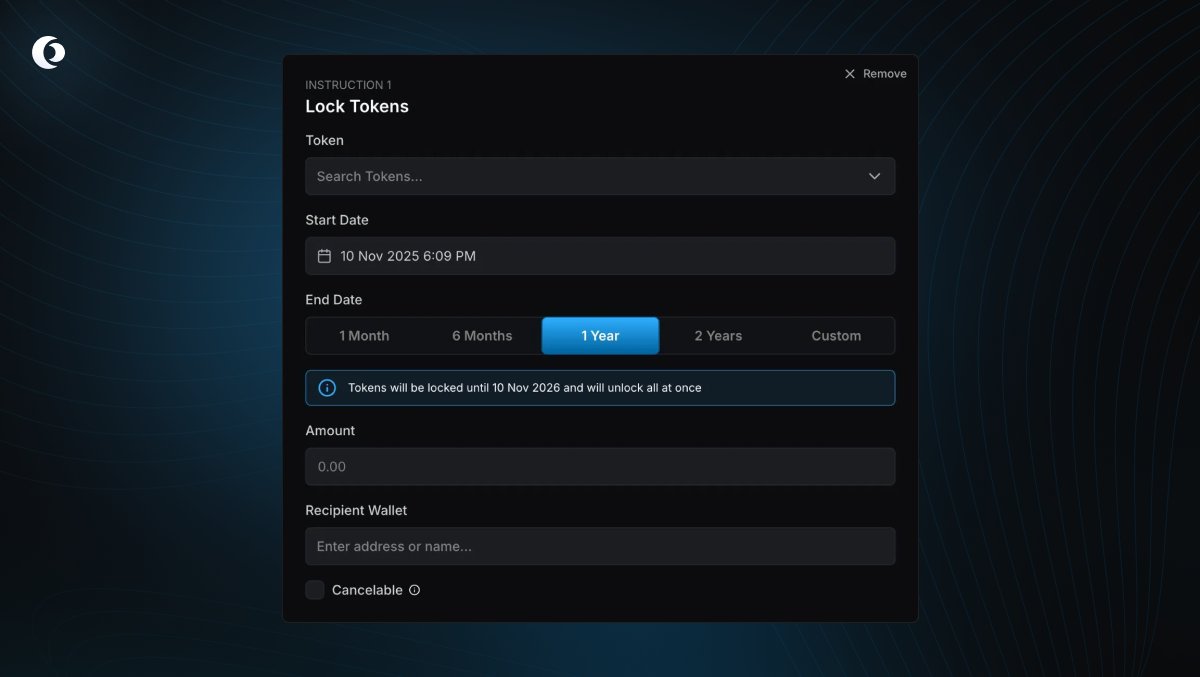The image size is (1200, 677).
Task: Remove this instruction via Remove text
Action: tap(885, 74)
